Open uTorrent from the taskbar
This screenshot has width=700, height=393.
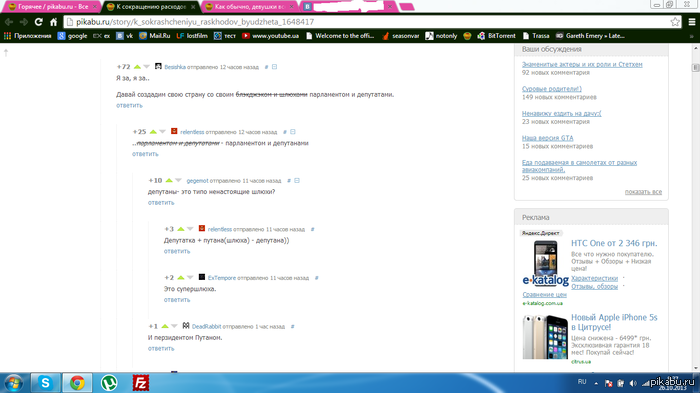point(109,383)
